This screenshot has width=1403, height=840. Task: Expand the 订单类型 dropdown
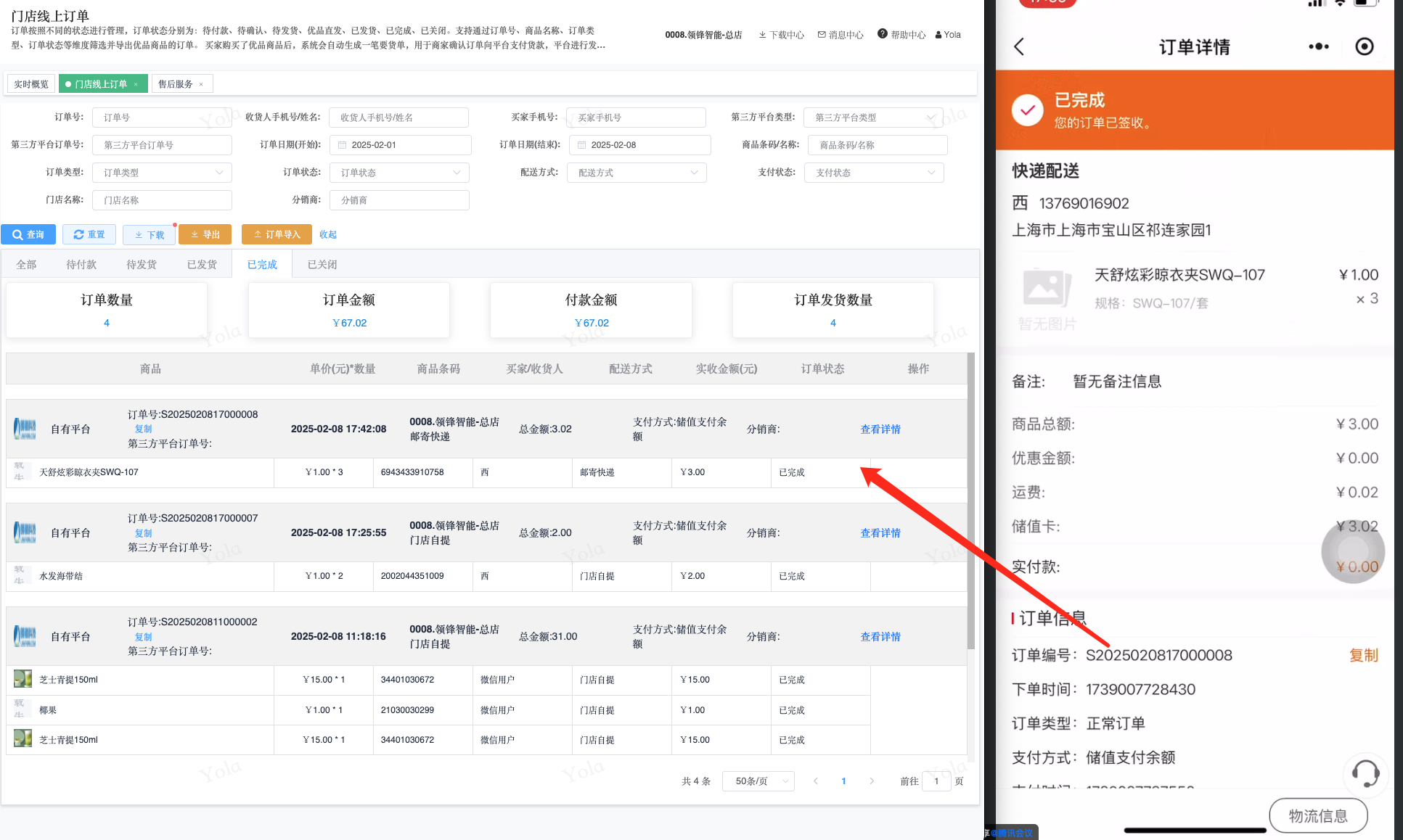click(x=162, y=173)
